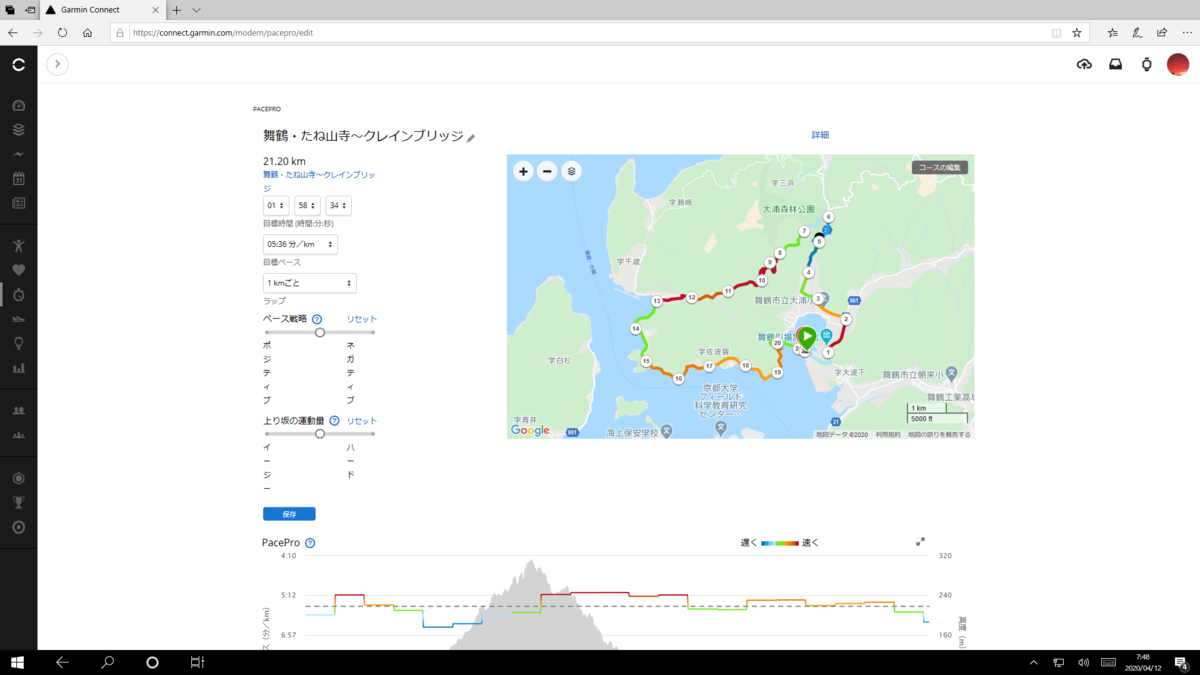The width and height of the screenshot is (1200, 675).
Task: Open the minutes dropdown showing 58
Action: click(x=307, y=205)
